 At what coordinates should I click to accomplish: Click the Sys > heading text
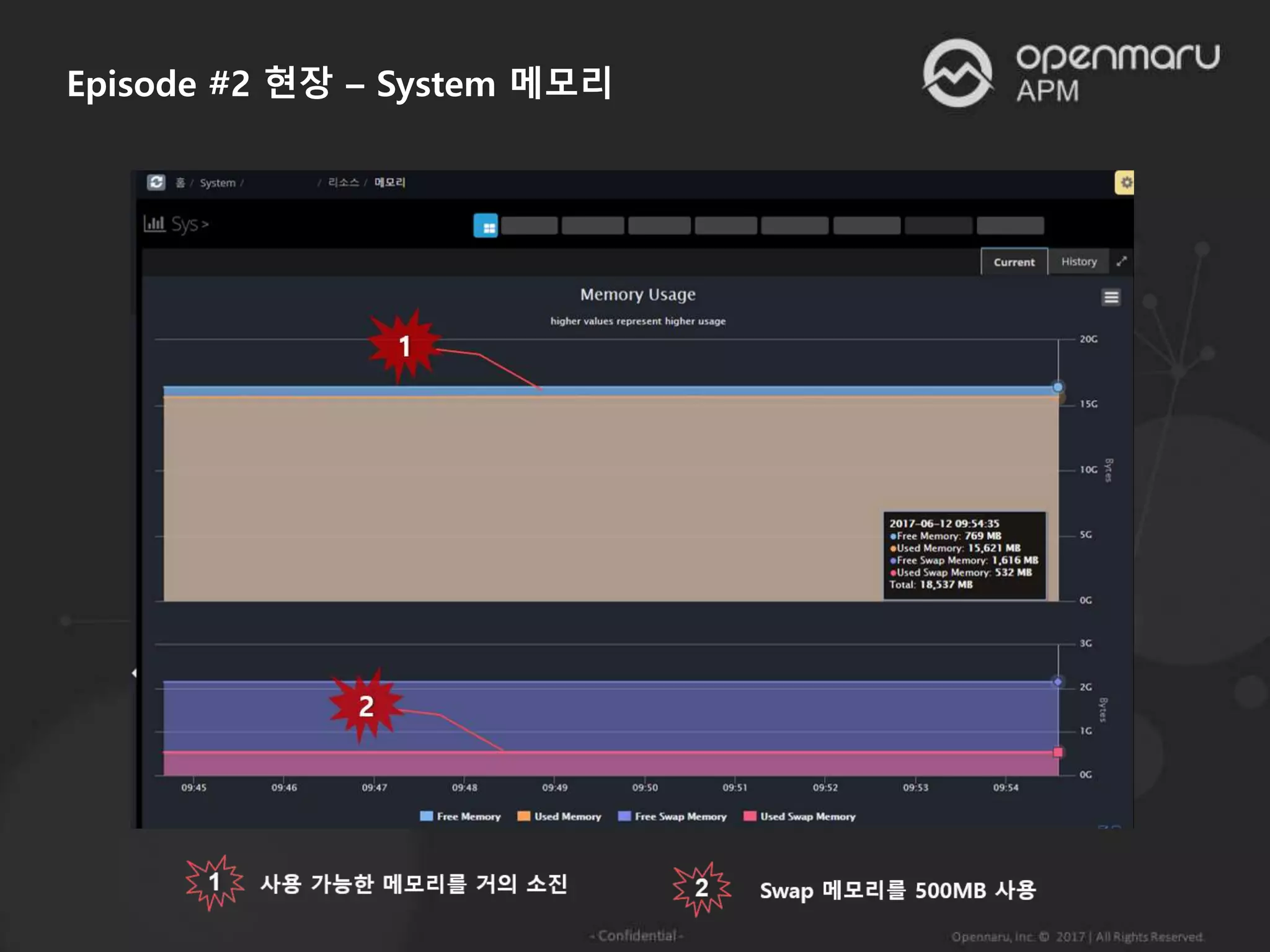coord(190,224)
